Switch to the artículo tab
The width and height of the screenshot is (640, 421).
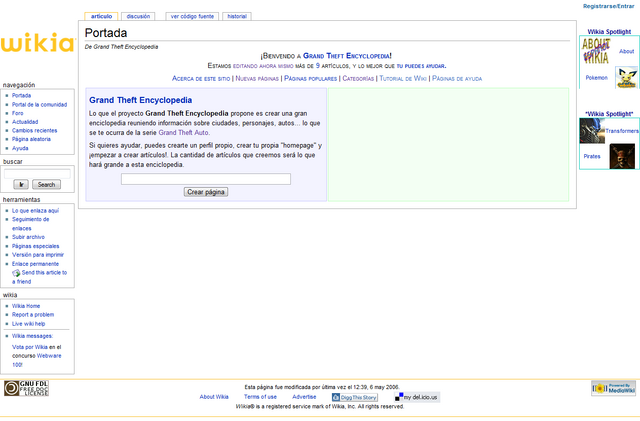pyautogui.click(x=101, y=16)
